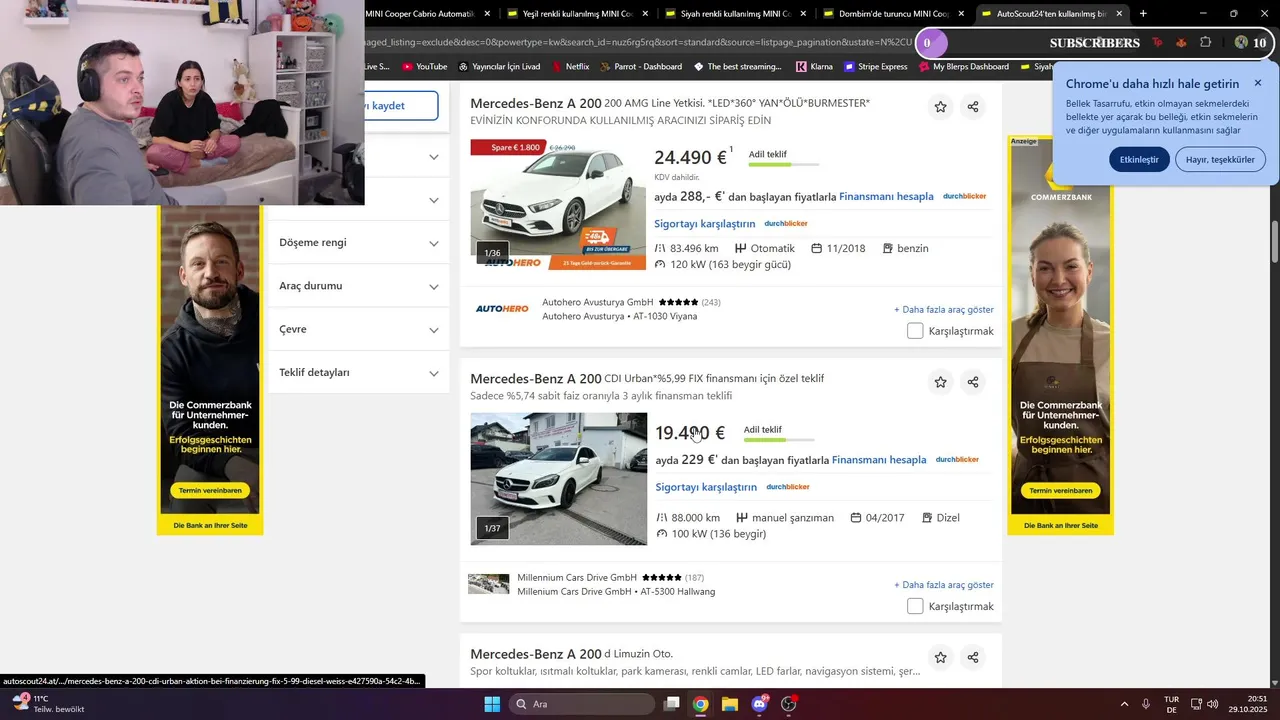Close the Dornbirn'de turuncu MINI tab

point(961,14)
